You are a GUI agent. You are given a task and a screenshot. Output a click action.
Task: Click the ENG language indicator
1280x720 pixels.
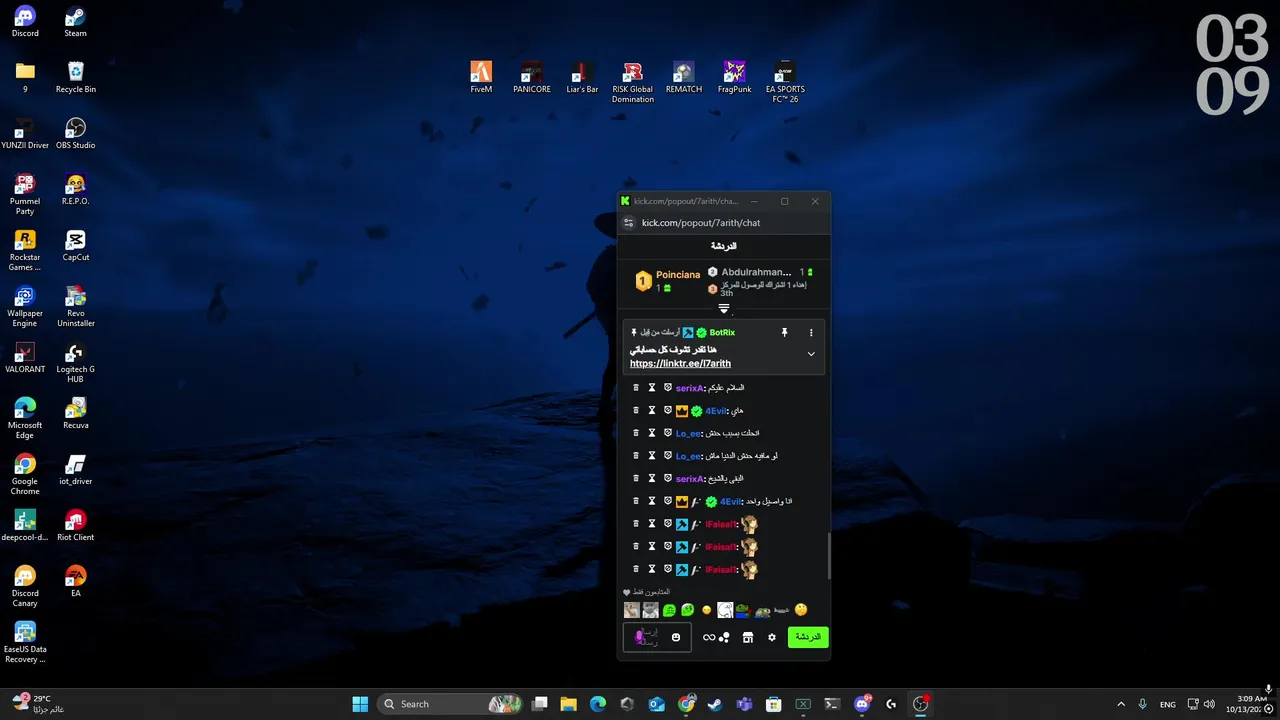pyautogui.click(x=1168, y=704)
